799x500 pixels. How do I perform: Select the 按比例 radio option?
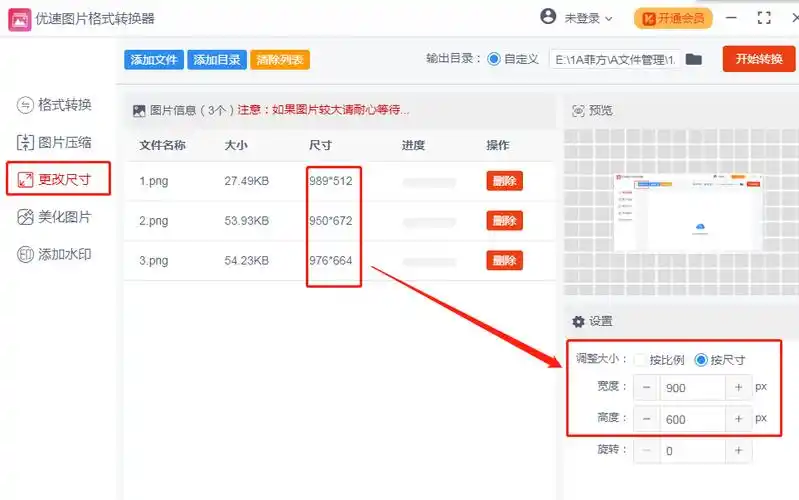point(640,360)
